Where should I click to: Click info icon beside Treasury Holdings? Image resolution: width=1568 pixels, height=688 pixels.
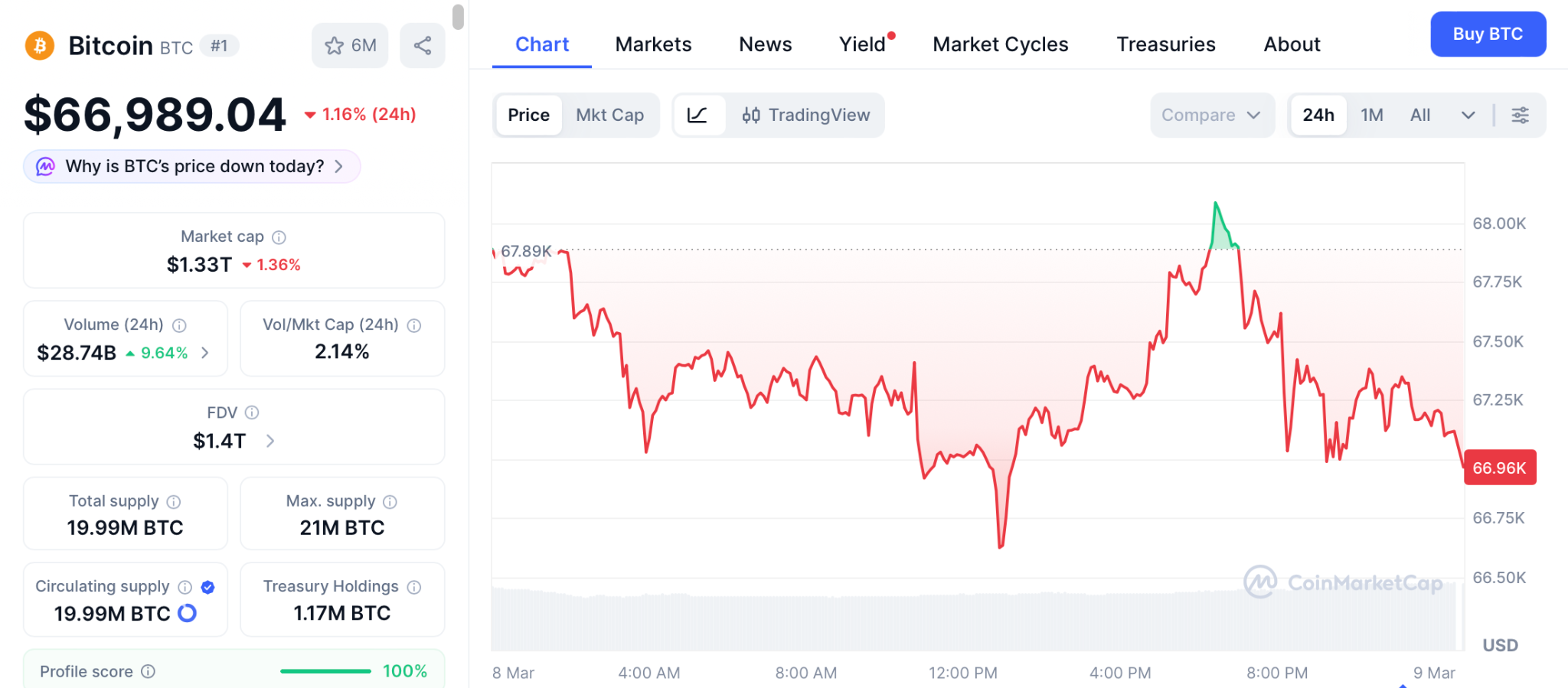coord(414,587)
